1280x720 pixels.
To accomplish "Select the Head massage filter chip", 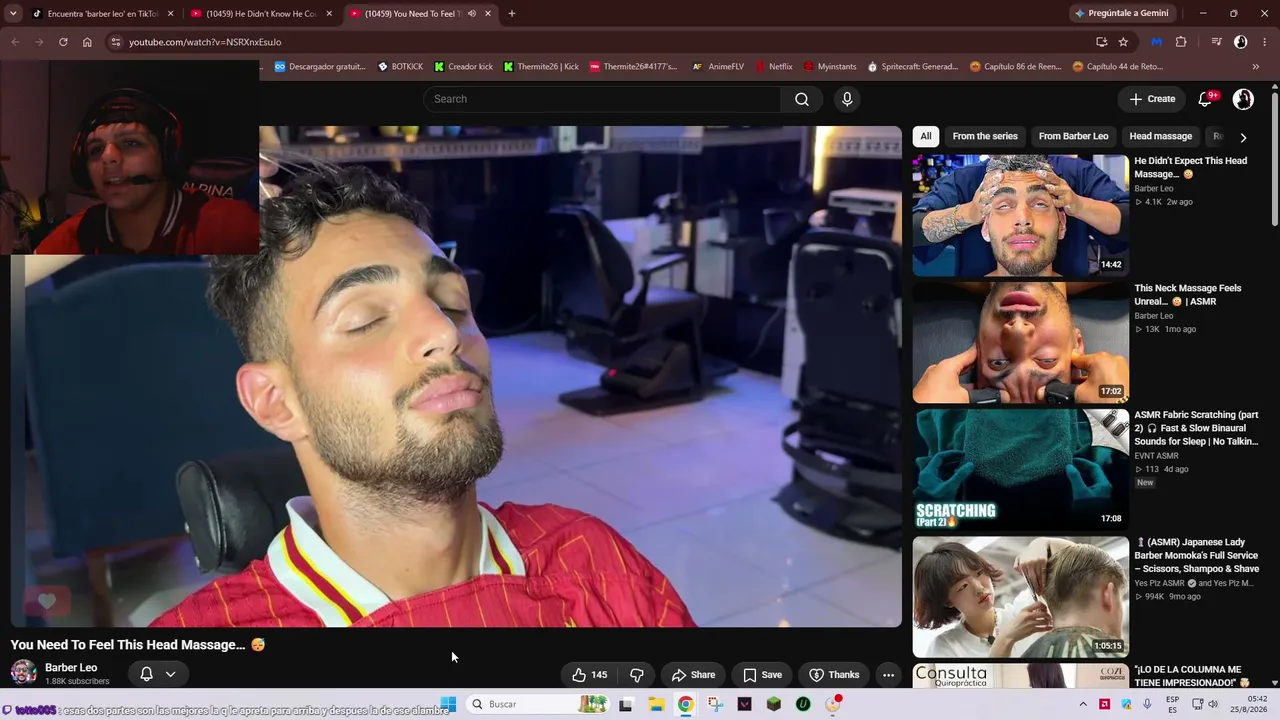I will [1161, 136].
